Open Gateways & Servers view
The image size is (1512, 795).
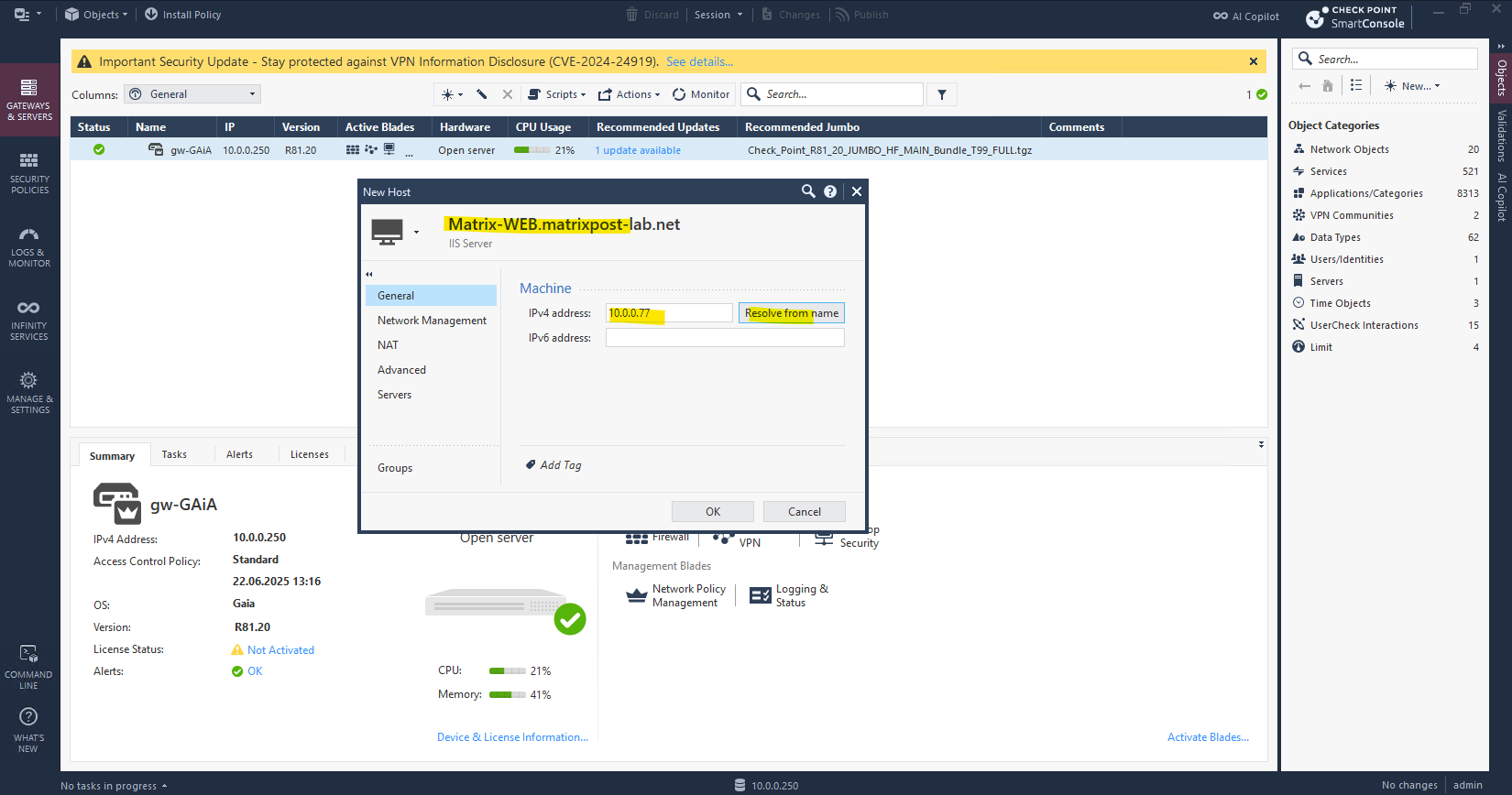[29, 101]
